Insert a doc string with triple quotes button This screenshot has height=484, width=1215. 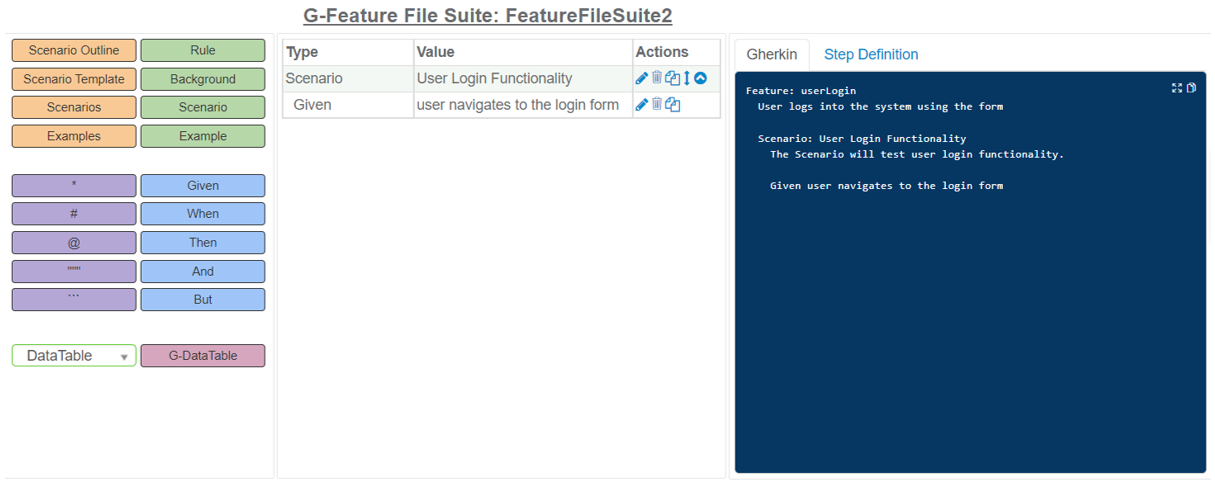pos(74,271)
